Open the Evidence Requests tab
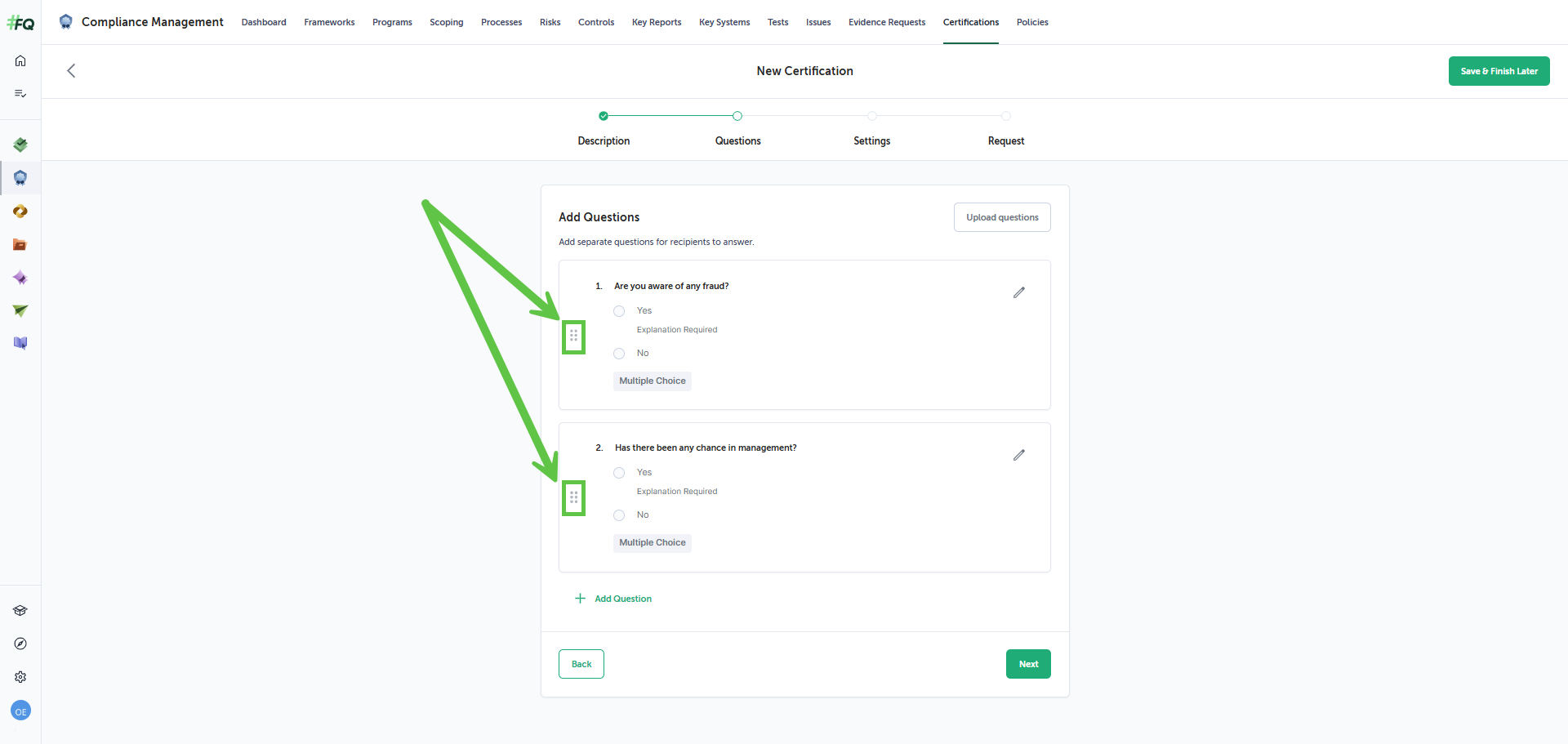The width and height of the screenshot is (1568, 744). click(x=887, y=22)
